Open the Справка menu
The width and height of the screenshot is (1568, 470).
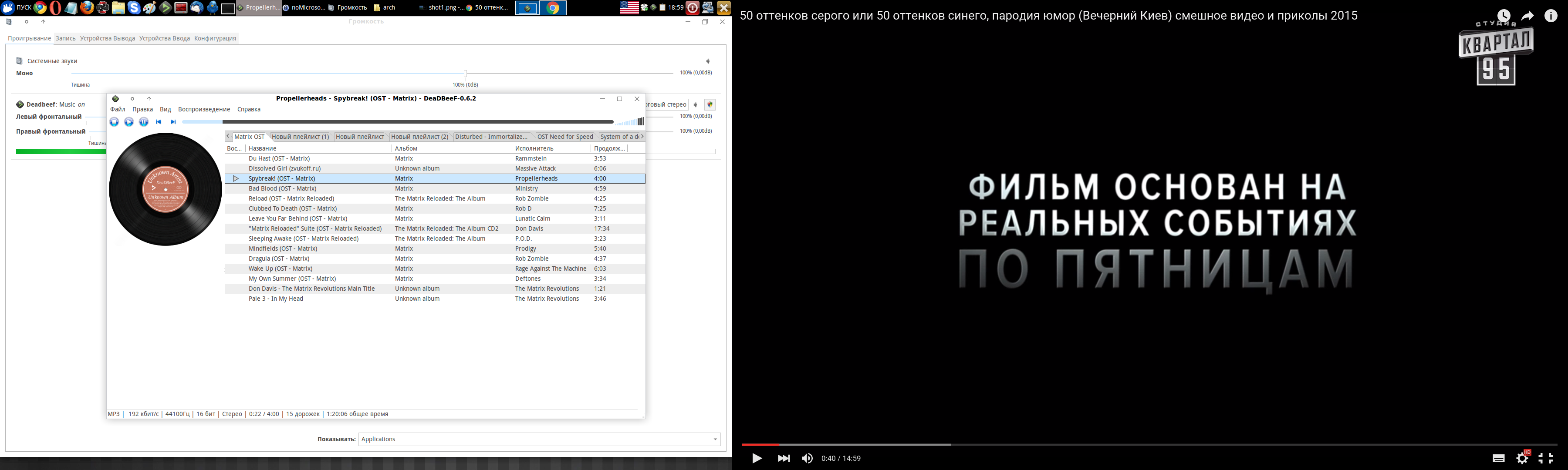[249, 109]
